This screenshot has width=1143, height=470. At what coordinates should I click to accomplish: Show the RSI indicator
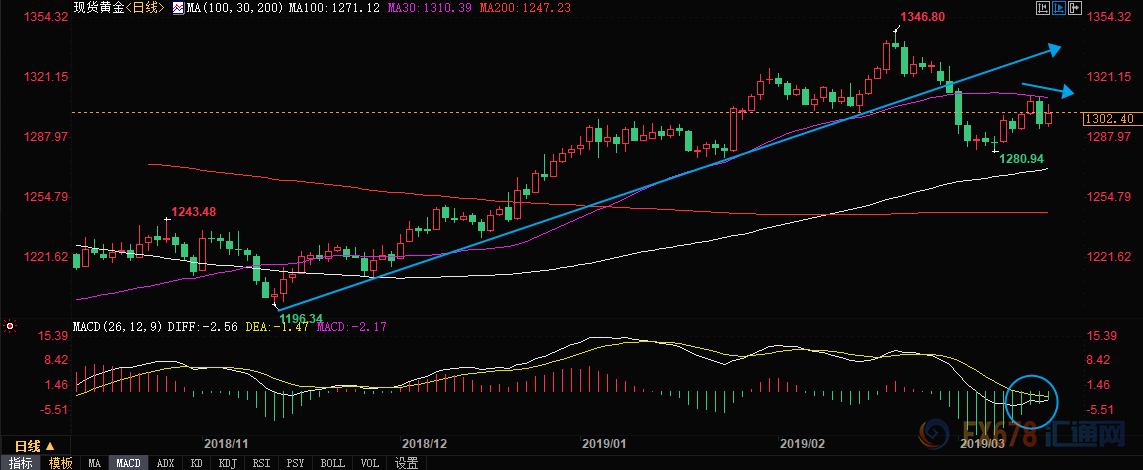(x=261, y=463)
